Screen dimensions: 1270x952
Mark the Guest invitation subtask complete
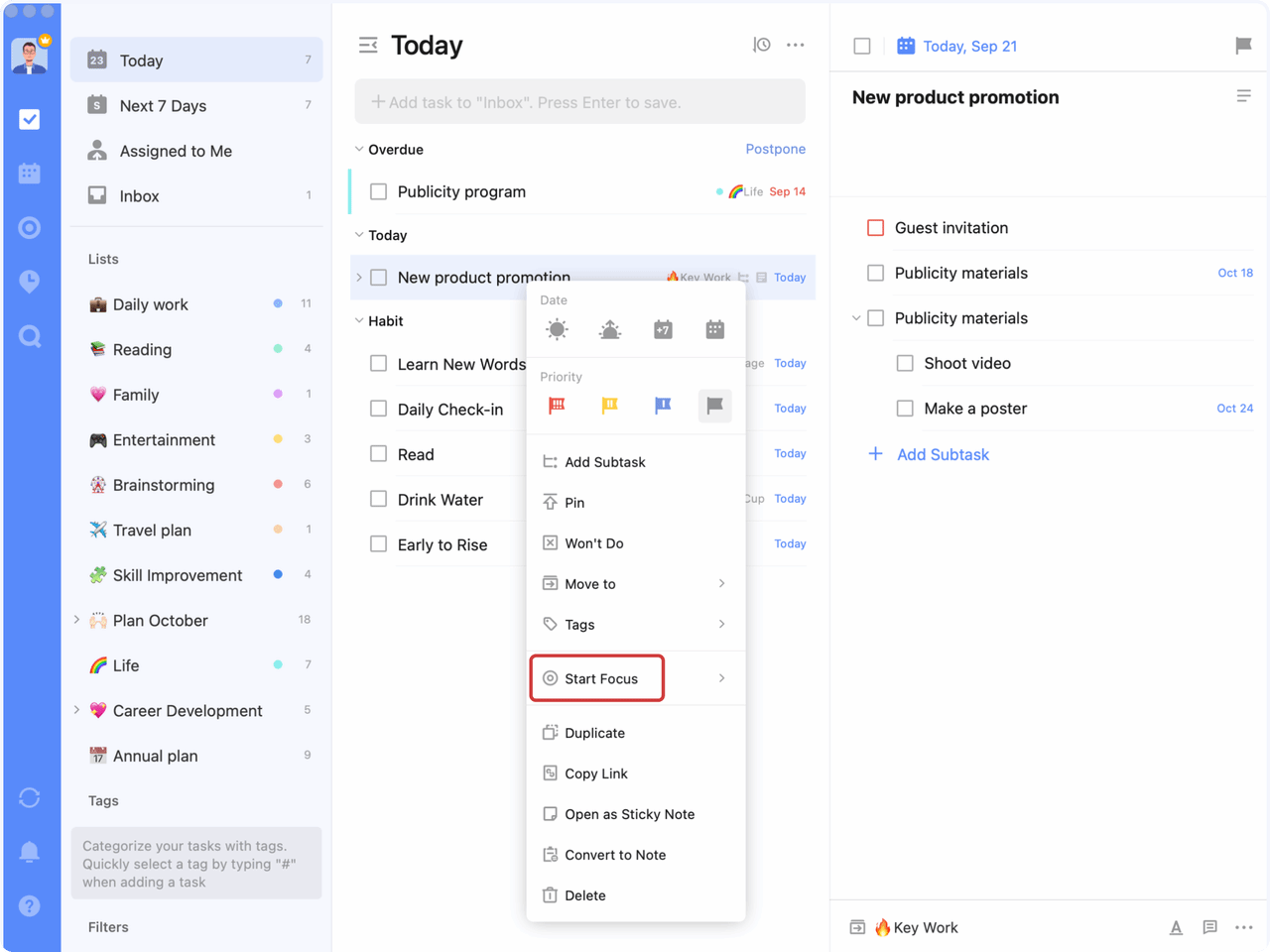coord(874,227)
